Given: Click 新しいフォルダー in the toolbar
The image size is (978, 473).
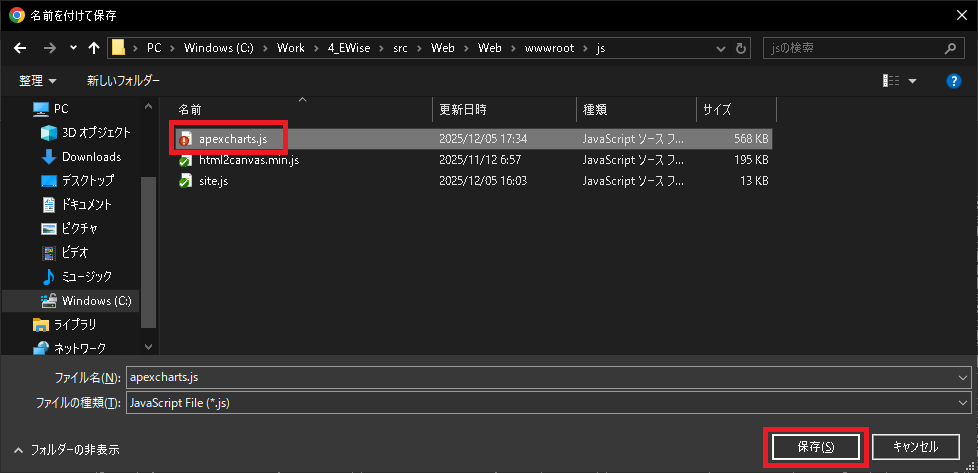Looking at the screenshot, I should click(x=123, y=80).
